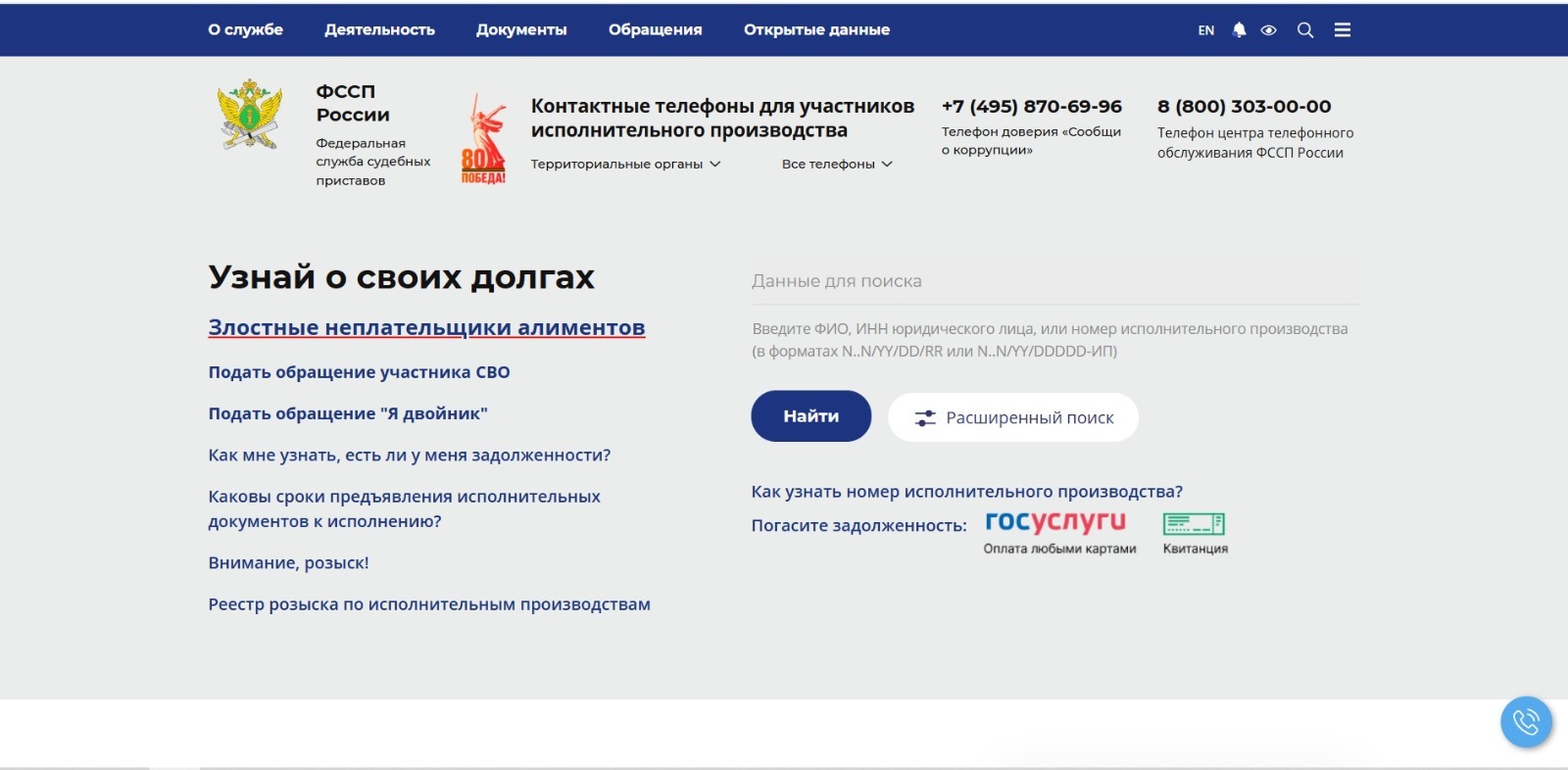
Task: Click Оплата любыми картами caption
Action: (1060, 549)
